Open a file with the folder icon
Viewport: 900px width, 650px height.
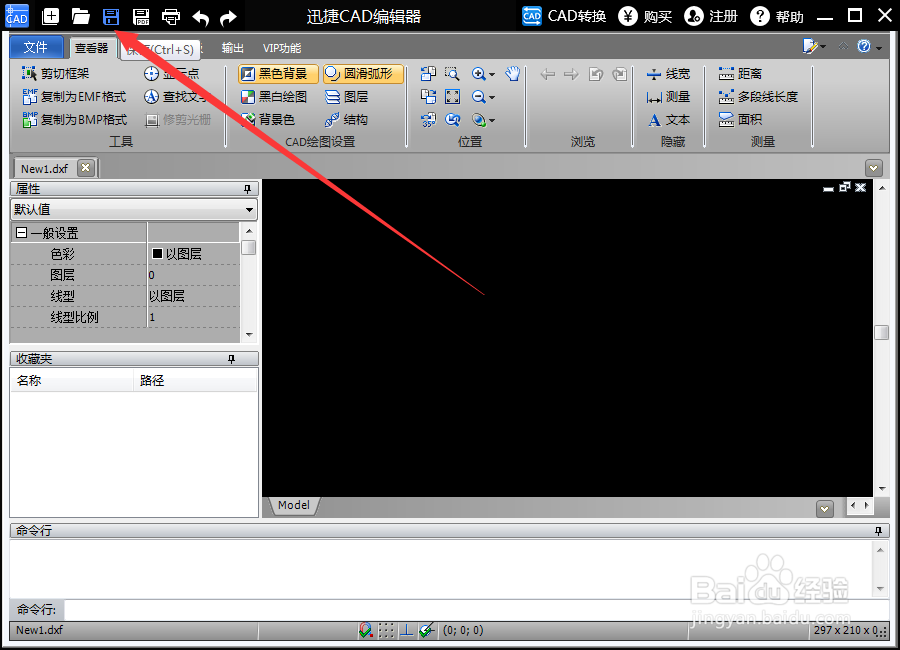coord(80,16)
